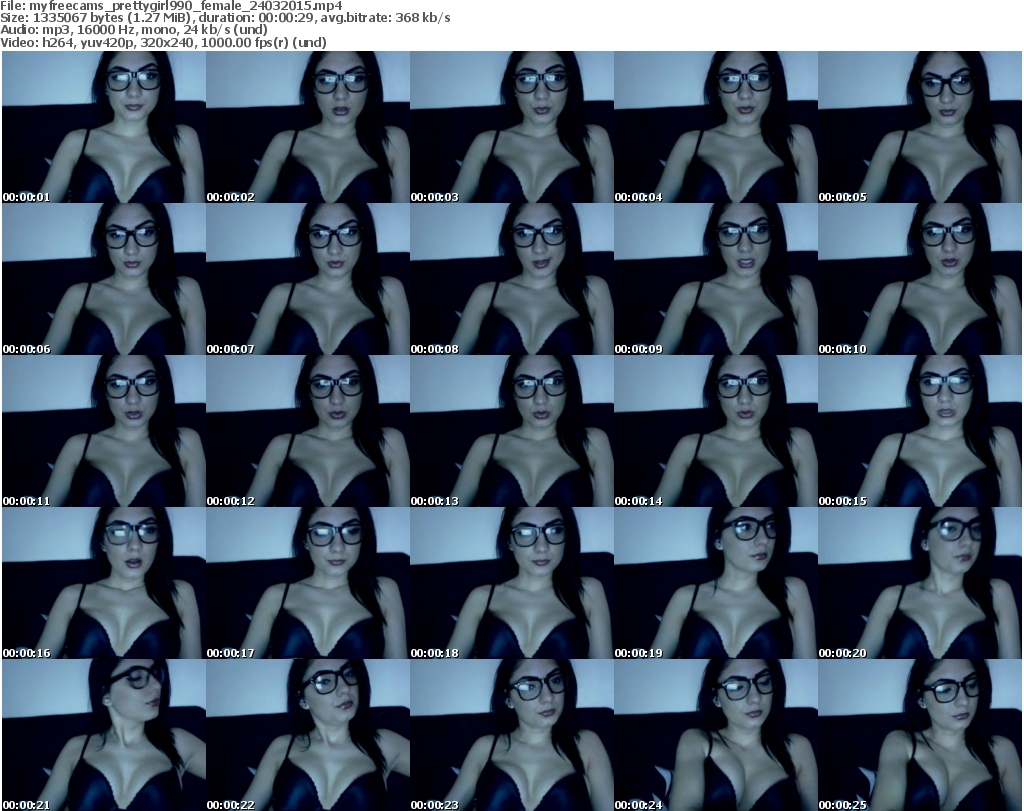Image resolution: width=1024 pixels, height=811 pixels.
Task: Choose the 00:00:08 thumbnail
Action: pyautogui.click(x=511, y=279)
